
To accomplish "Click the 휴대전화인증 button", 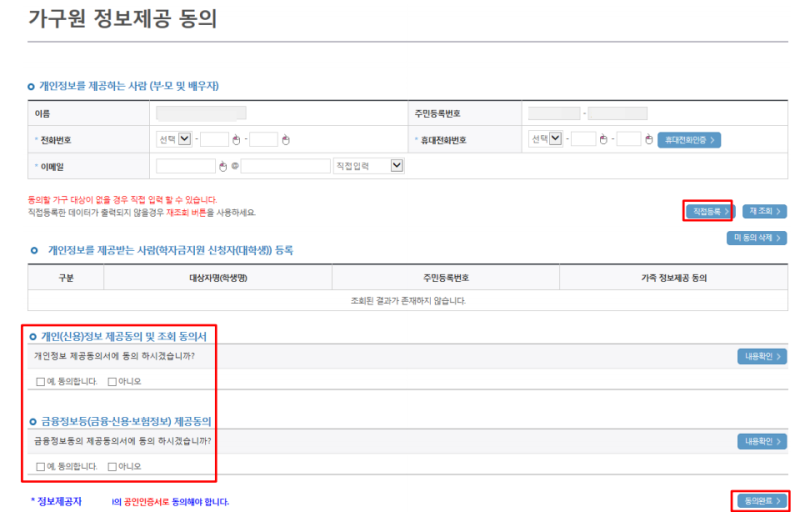I will pos(689,140).
